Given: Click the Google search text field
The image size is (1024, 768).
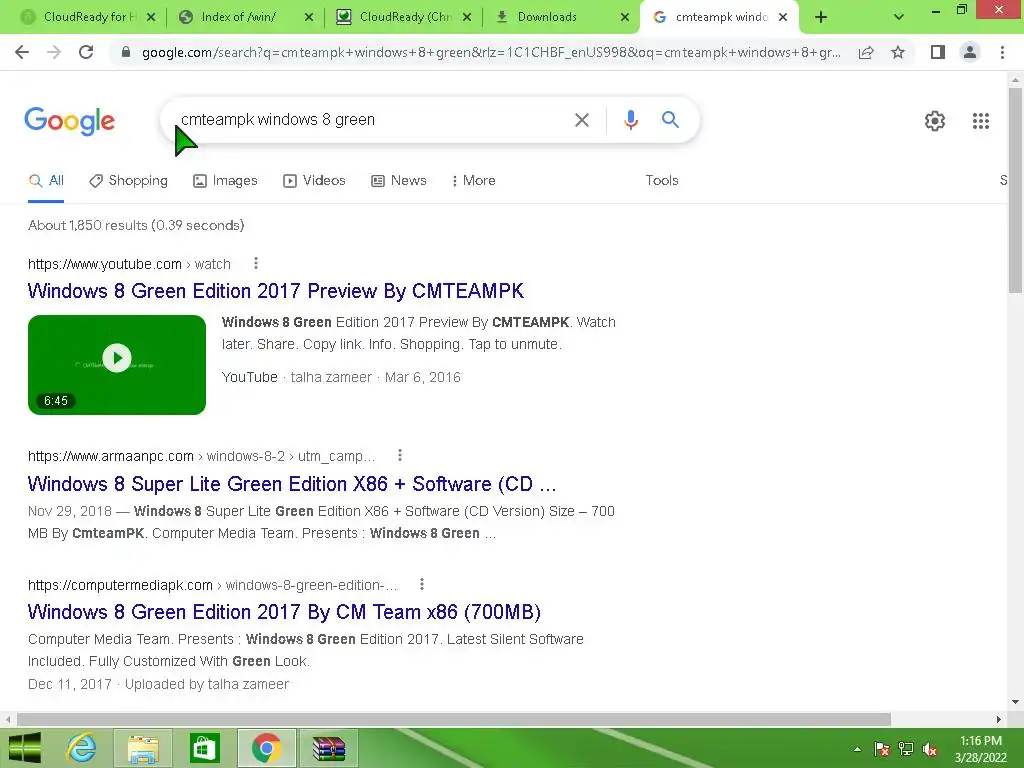Looking at the screenshot, I should pyautogui.click(x=372, y=120).
